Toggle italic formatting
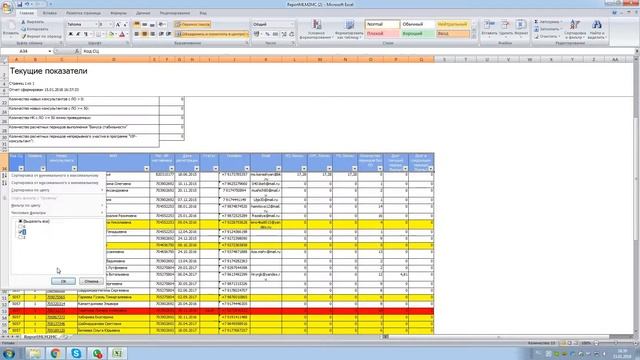This screenshot has height=360, width=640. pos(78,34)
